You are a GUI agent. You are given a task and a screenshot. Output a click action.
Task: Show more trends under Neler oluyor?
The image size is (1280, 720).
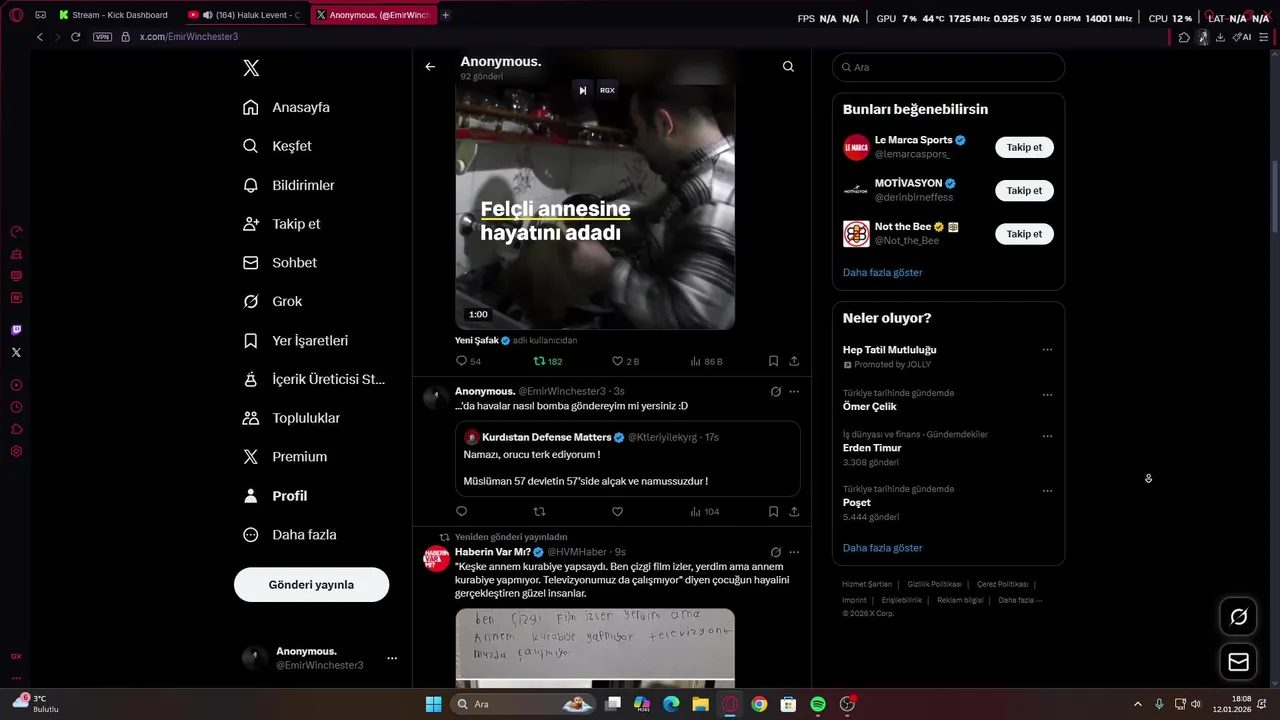click(882, 548)
